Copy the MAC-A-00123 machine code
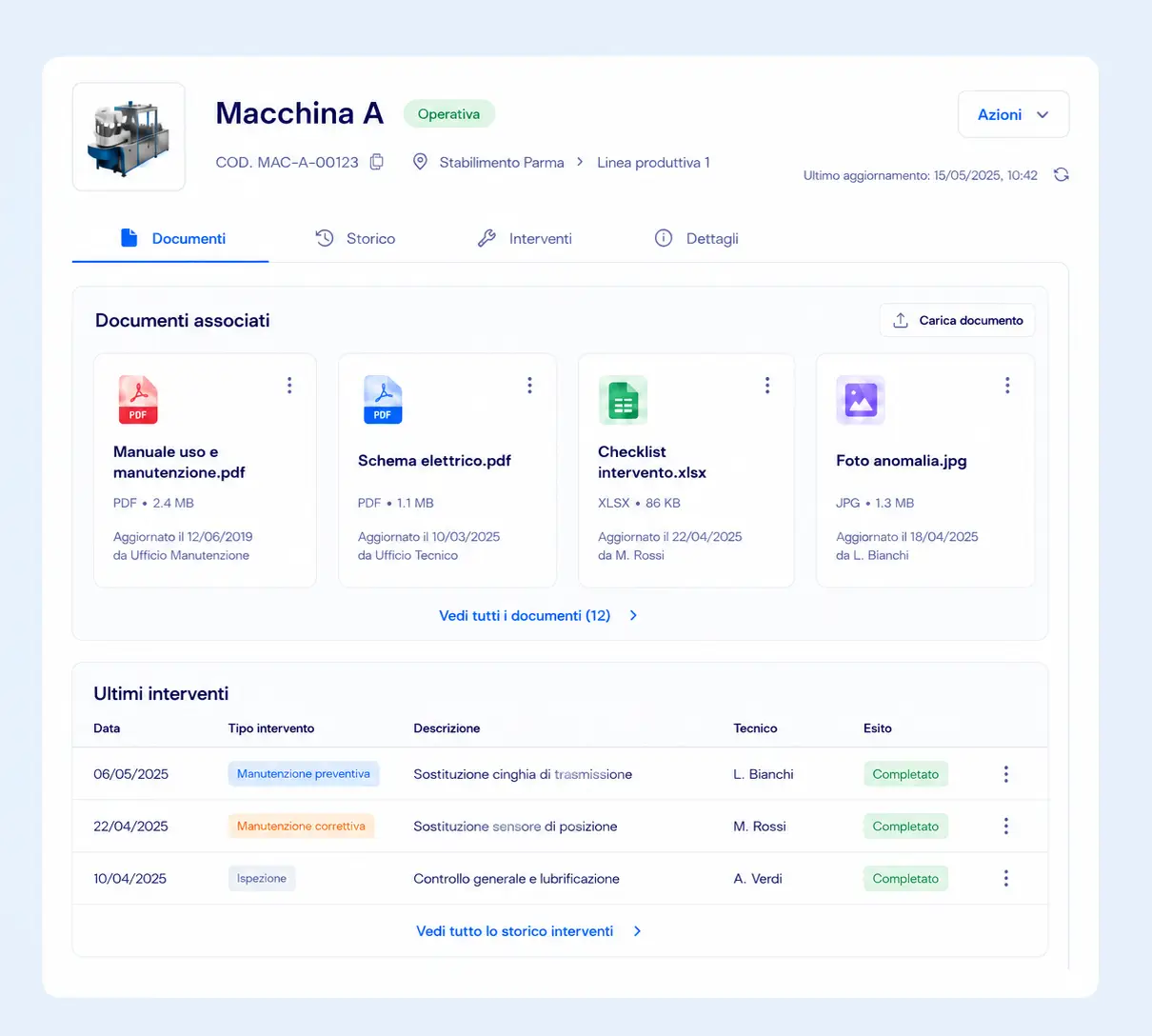Image resolution: width=1152 pixels, height=1036 pixels. [377, 162]
